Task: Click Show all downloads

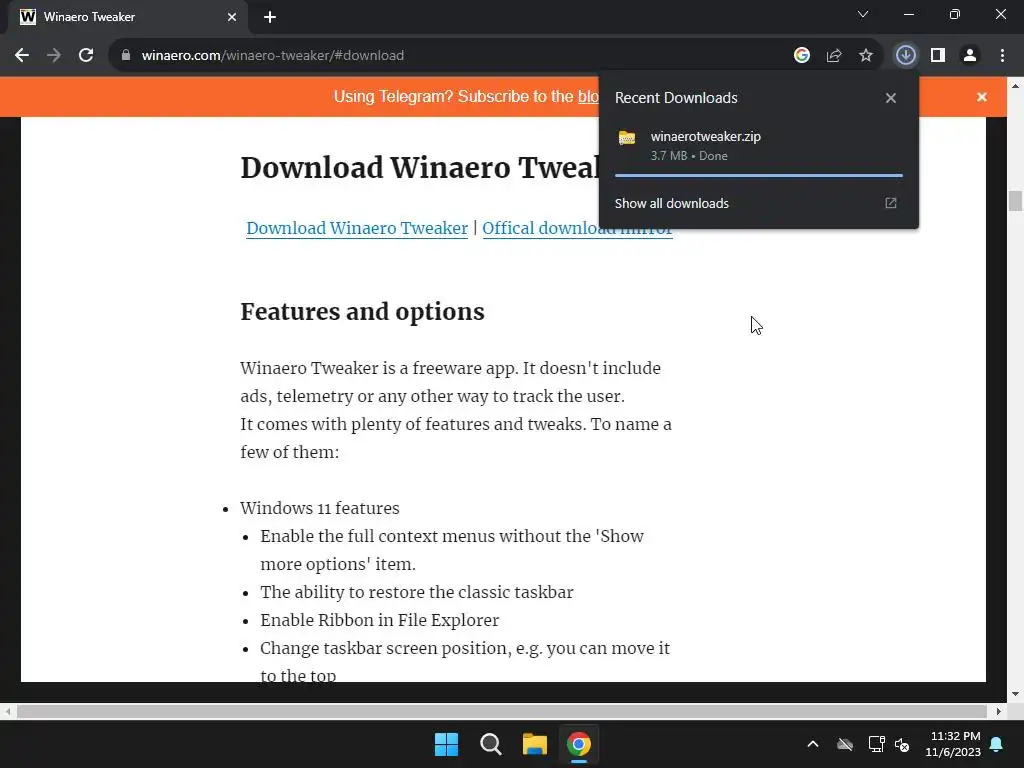Action: [671, 203]
